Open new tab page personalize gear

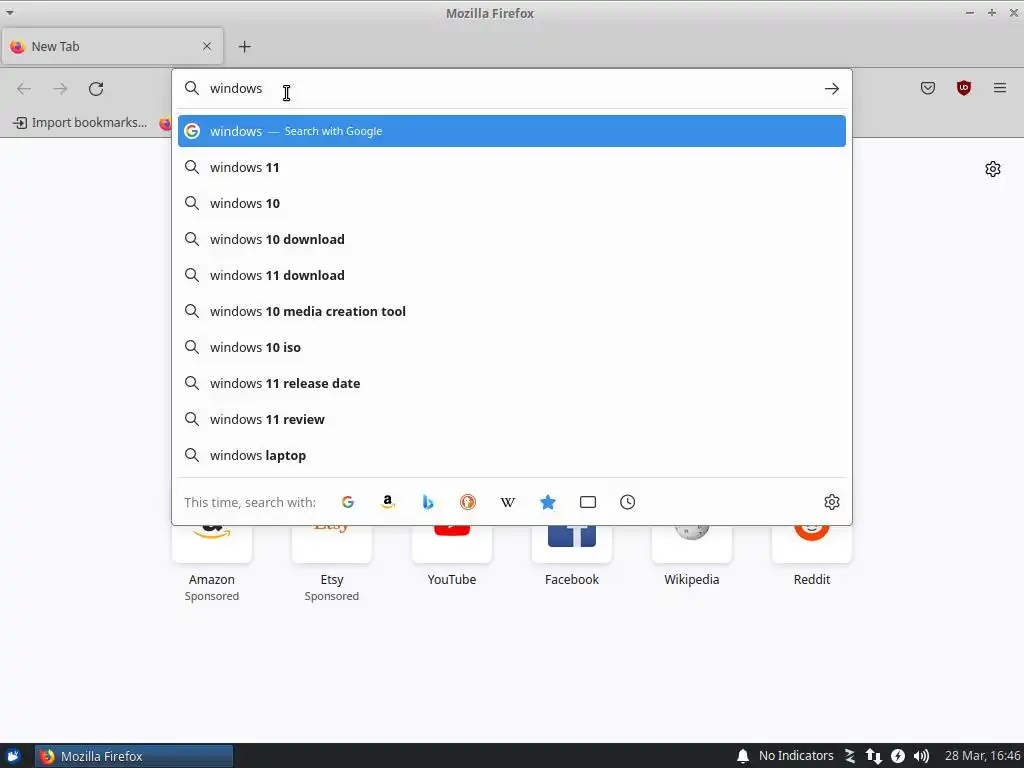pos(993,168)
